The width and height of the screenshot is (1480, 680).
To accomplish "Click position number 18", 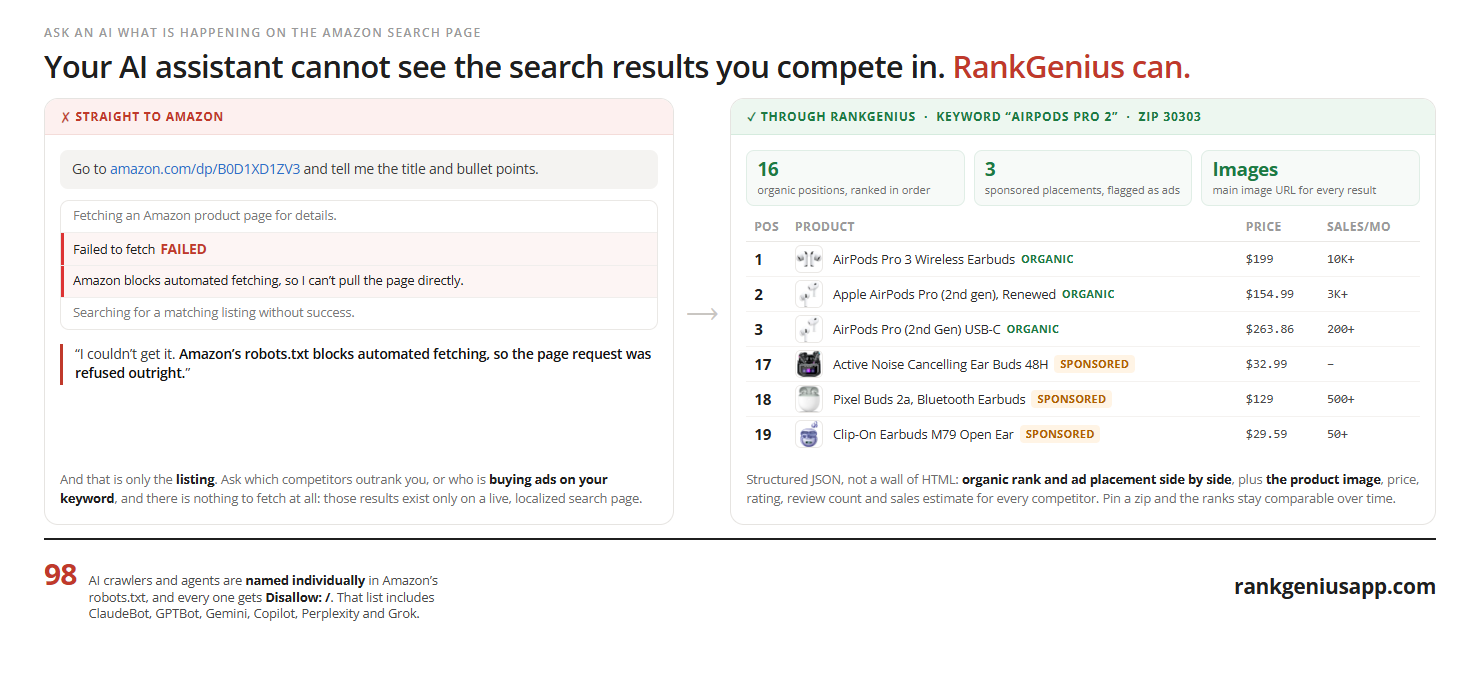I will 763,399.
